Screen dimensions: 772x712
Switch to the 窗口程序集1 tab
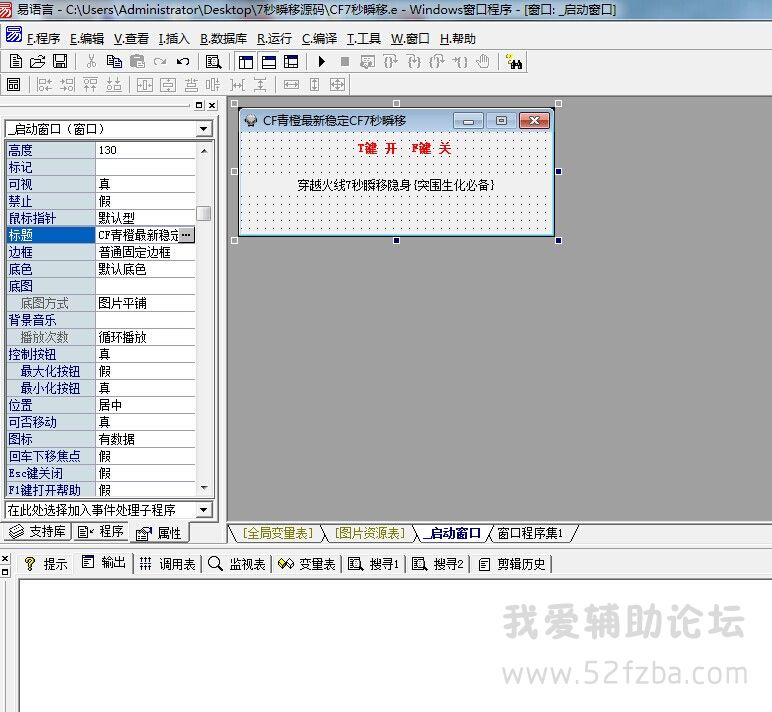coord(530,533)
